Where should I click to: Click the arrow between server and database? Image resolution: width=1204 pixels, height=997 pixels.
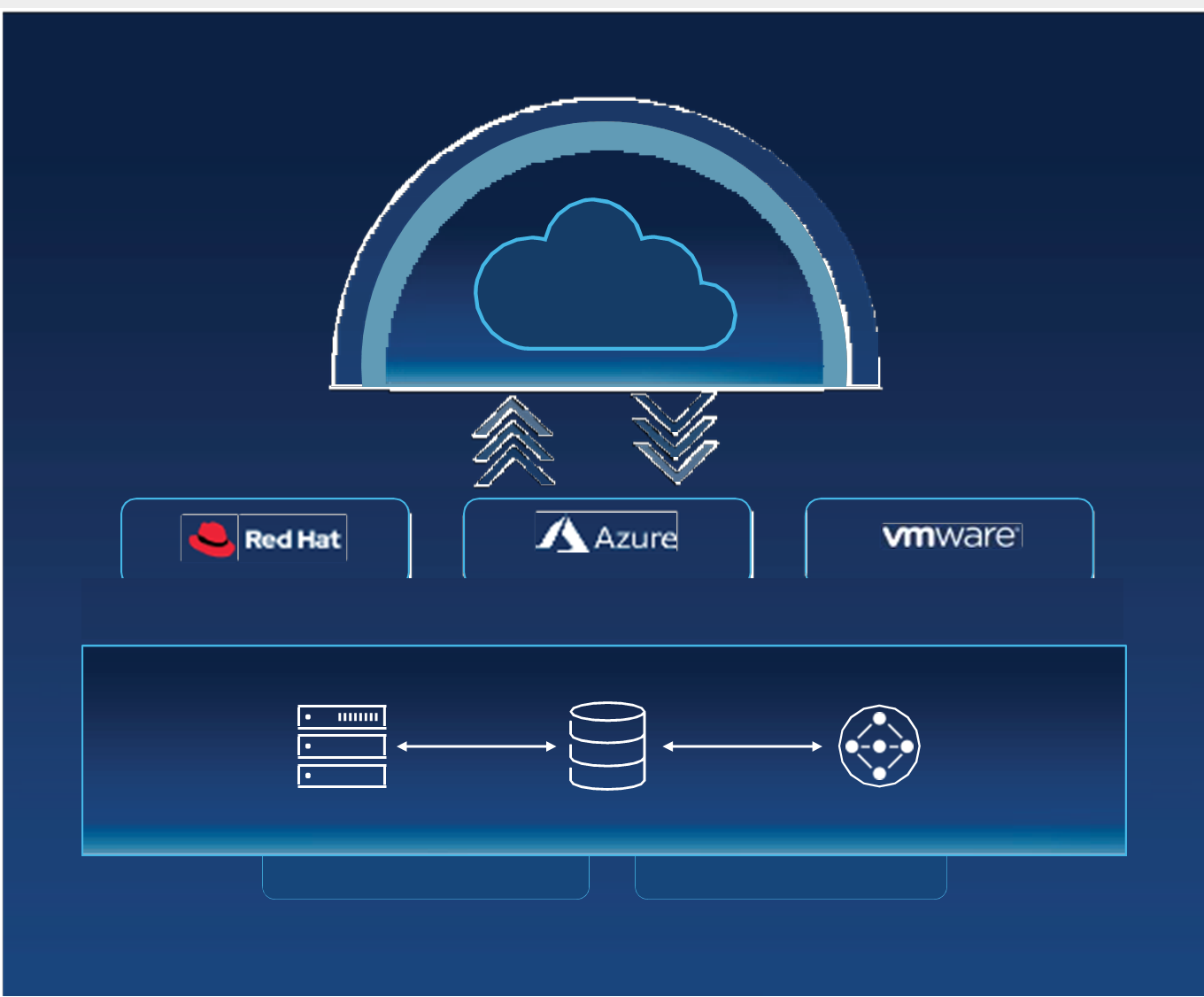tap(476, 746)
